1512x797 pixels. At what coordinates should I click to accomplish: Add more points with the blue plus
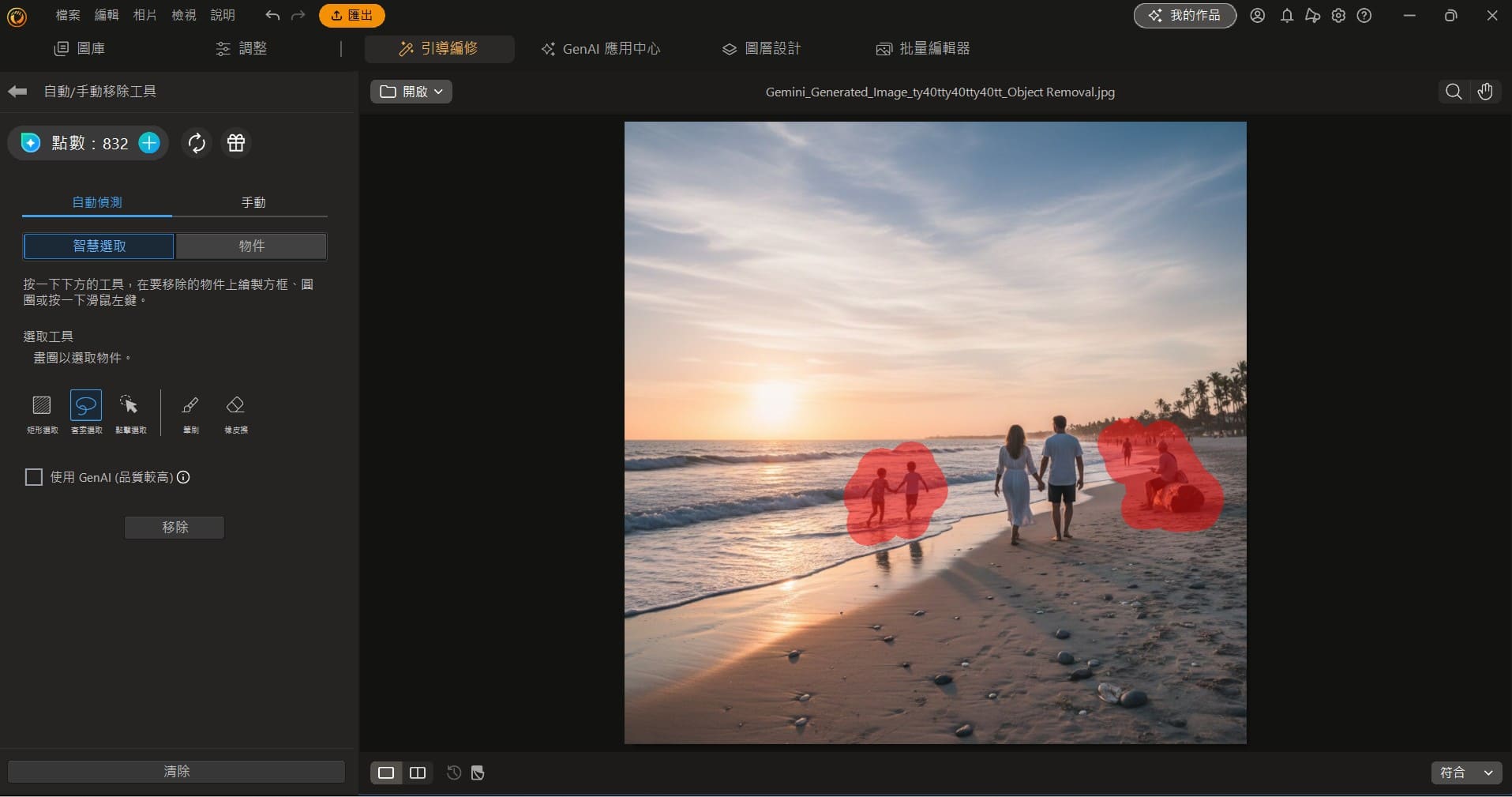[149, 143]
